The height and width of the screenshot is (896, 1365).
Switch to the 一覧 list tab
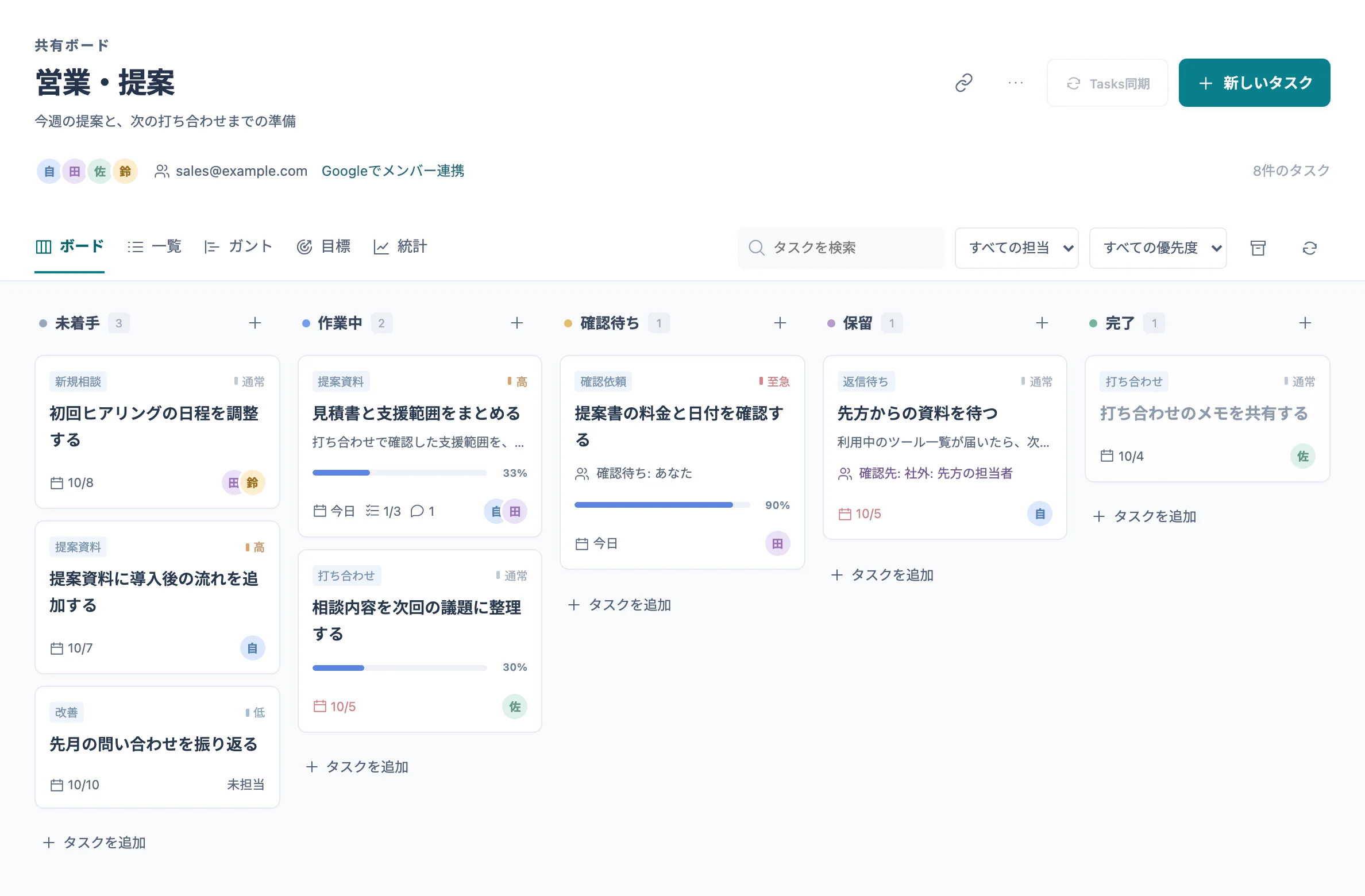(155, 247)
